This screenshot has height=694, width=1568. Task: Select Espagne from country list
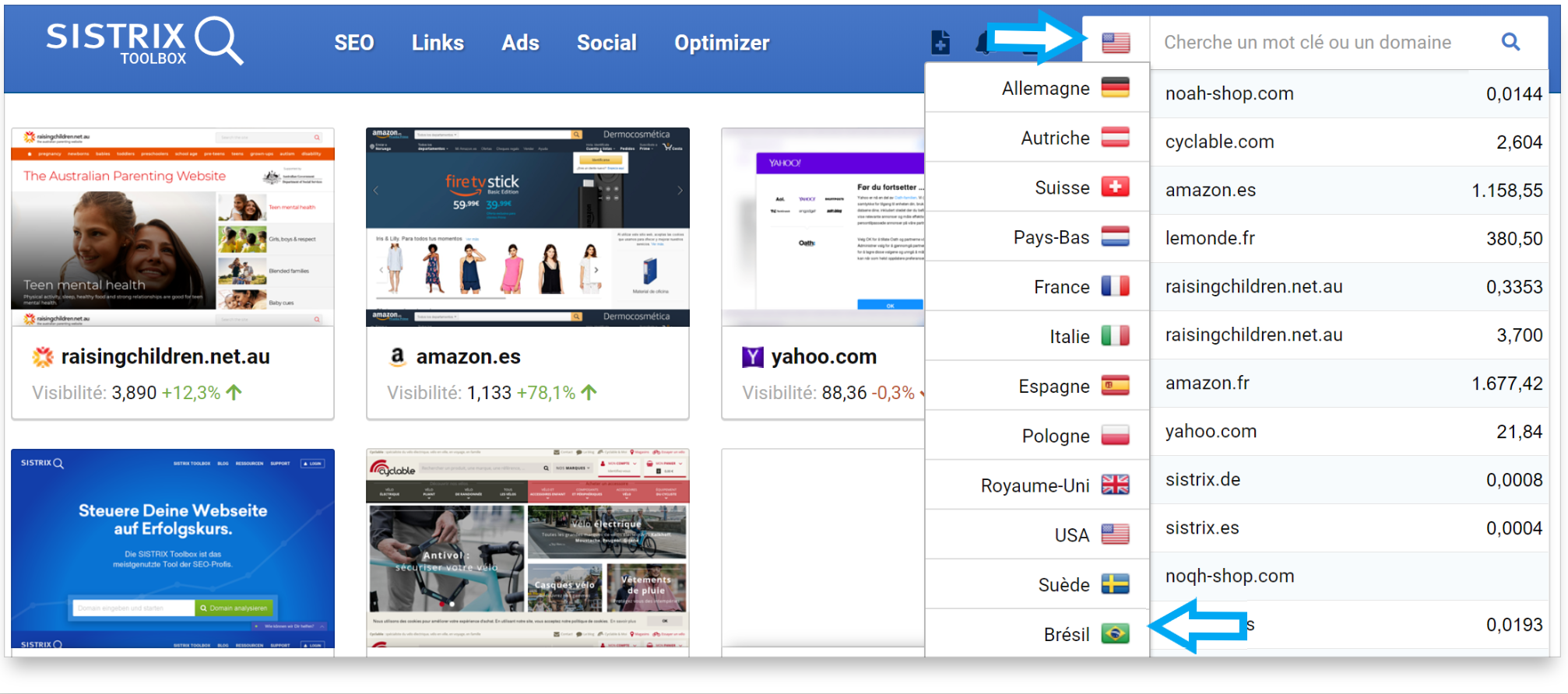(1037, 387)
